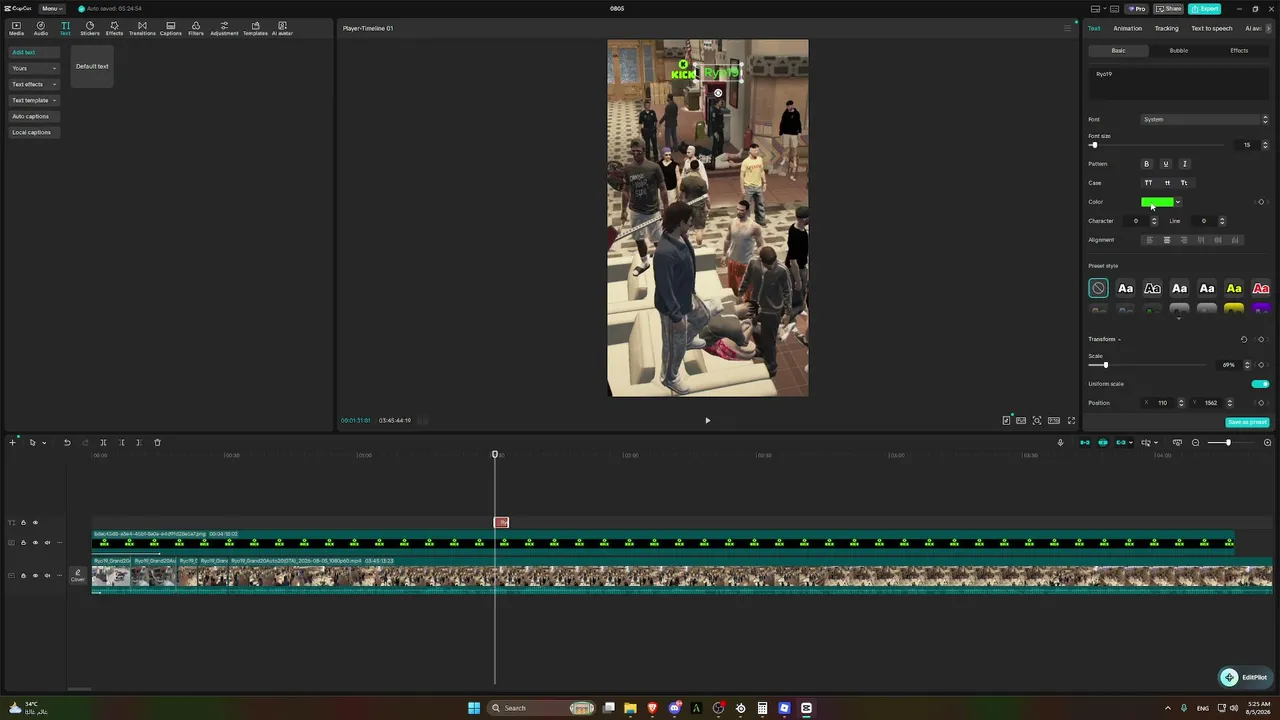This screenshot has width=1280, height=720.
Task: Toggle Uniform scale switch
Action: tap(1260, 384)
